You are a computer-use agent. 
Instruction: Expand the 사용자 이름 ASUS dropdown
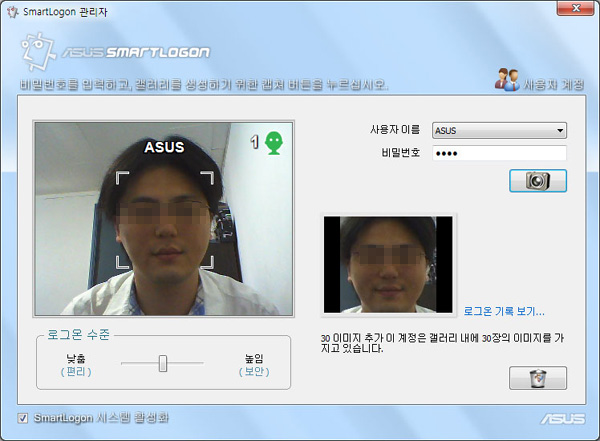[499, 131]
